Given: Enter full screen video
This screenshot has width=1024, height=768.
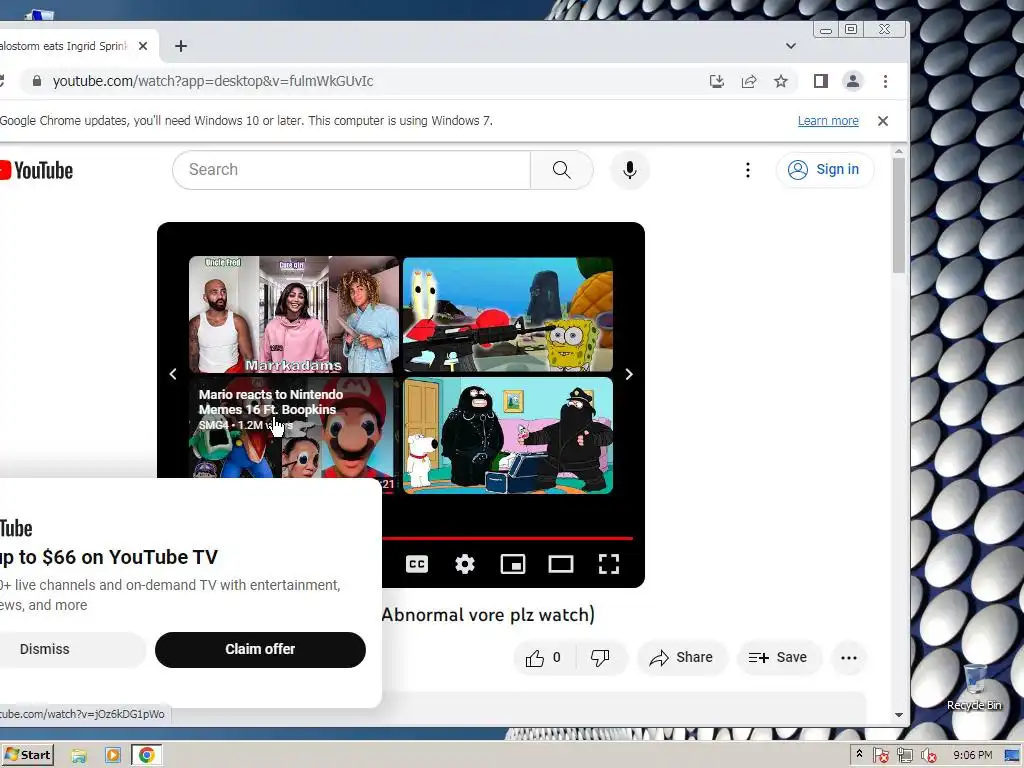Looking at the screenshot, I should pos(609,564).
